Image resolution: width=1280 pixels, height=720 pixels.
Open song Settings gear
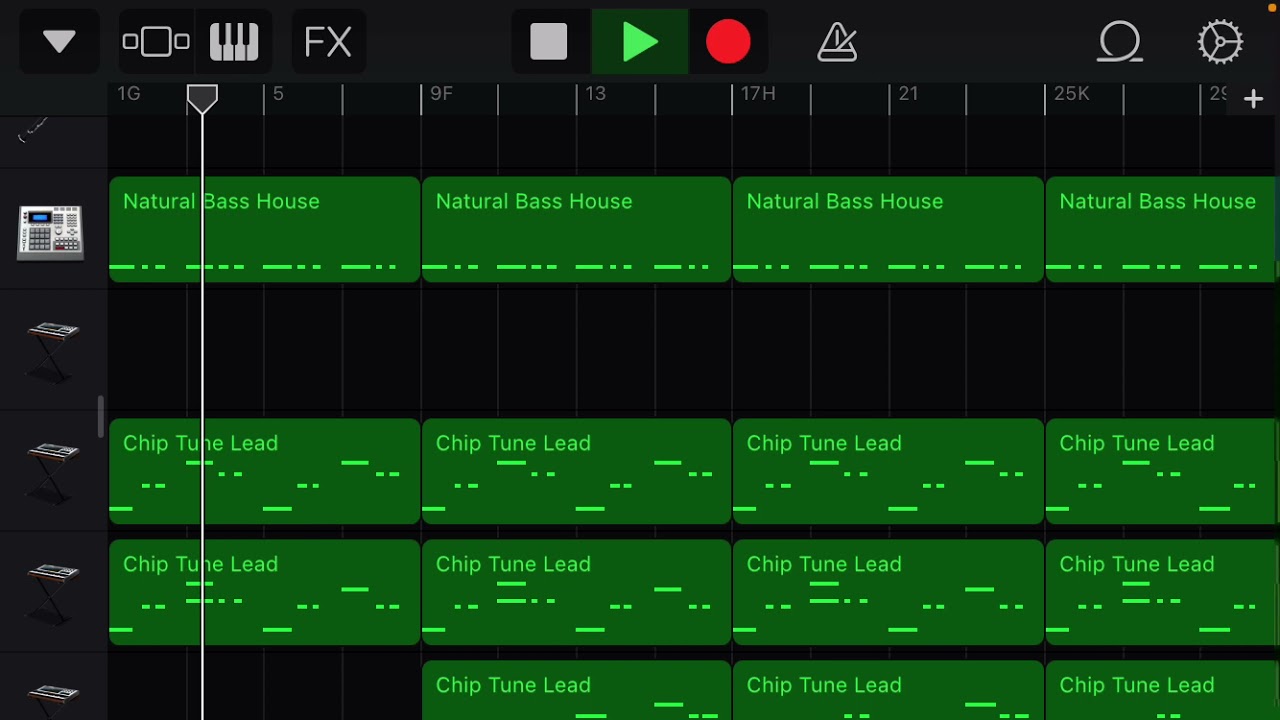[x=1220, y=42]
